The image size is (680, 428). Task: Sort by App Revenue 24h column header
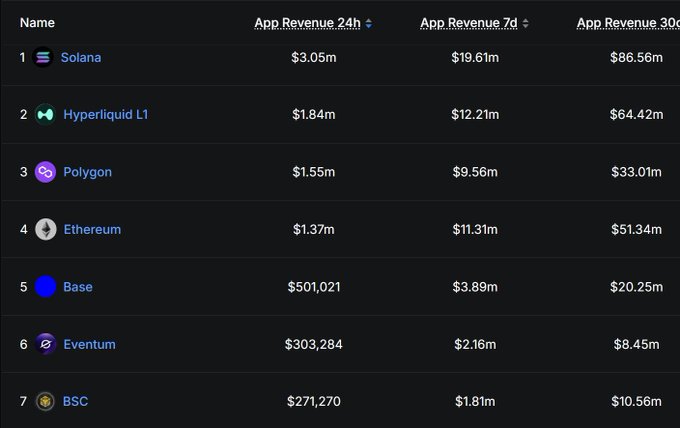pyautogui.click(x=307, y=23)
